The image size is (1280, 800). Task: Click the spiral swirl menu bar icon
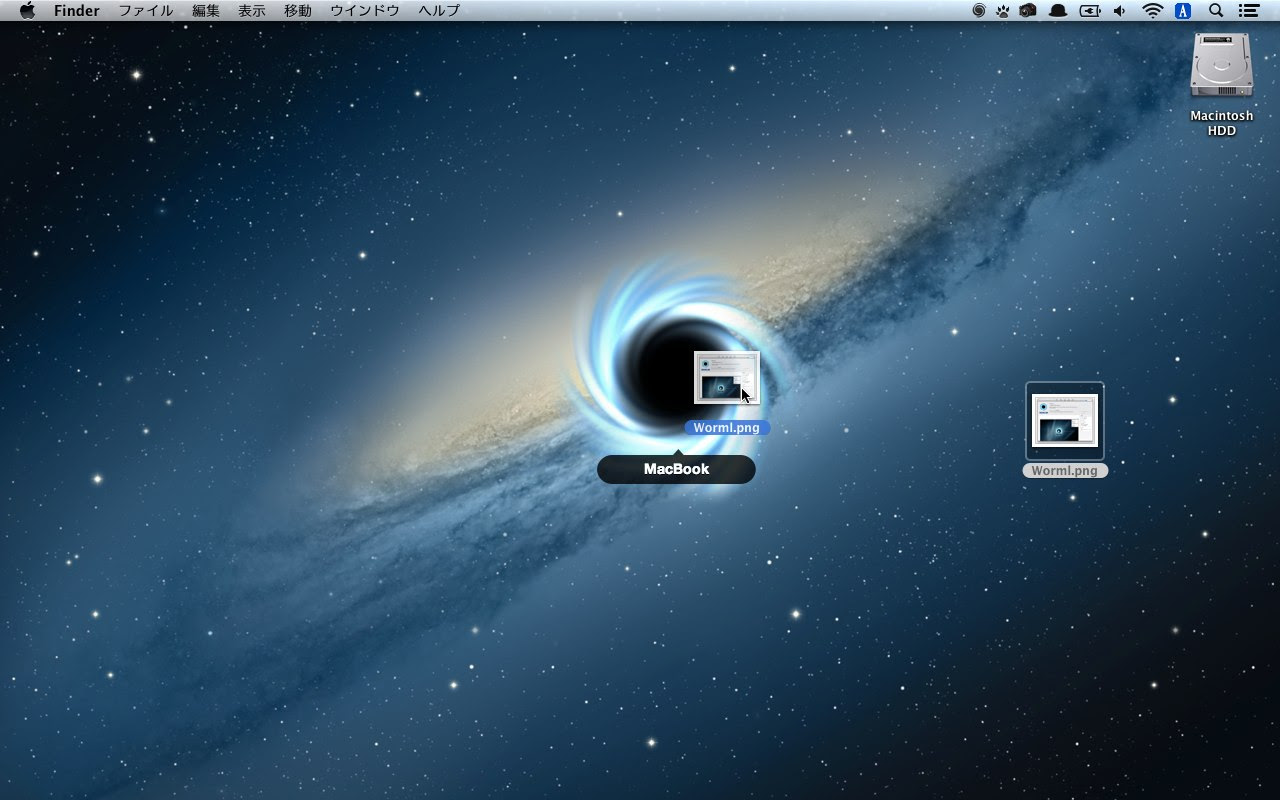tap(979, 10)
